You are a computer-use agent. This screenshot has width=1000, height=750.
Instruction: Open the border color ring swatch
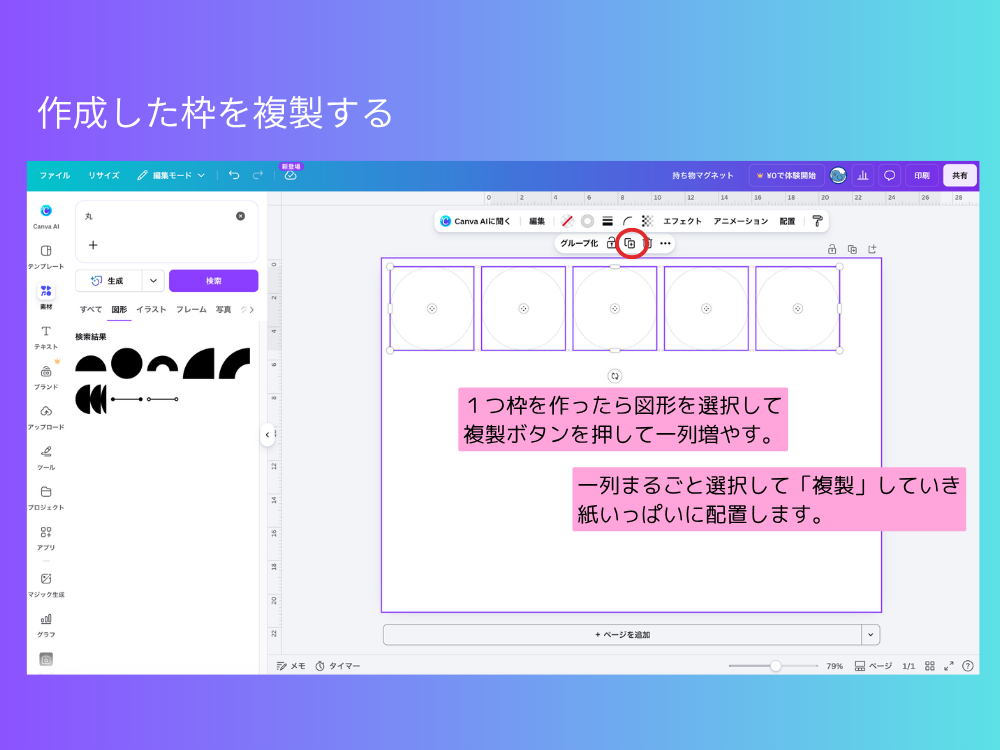(587, 221)
